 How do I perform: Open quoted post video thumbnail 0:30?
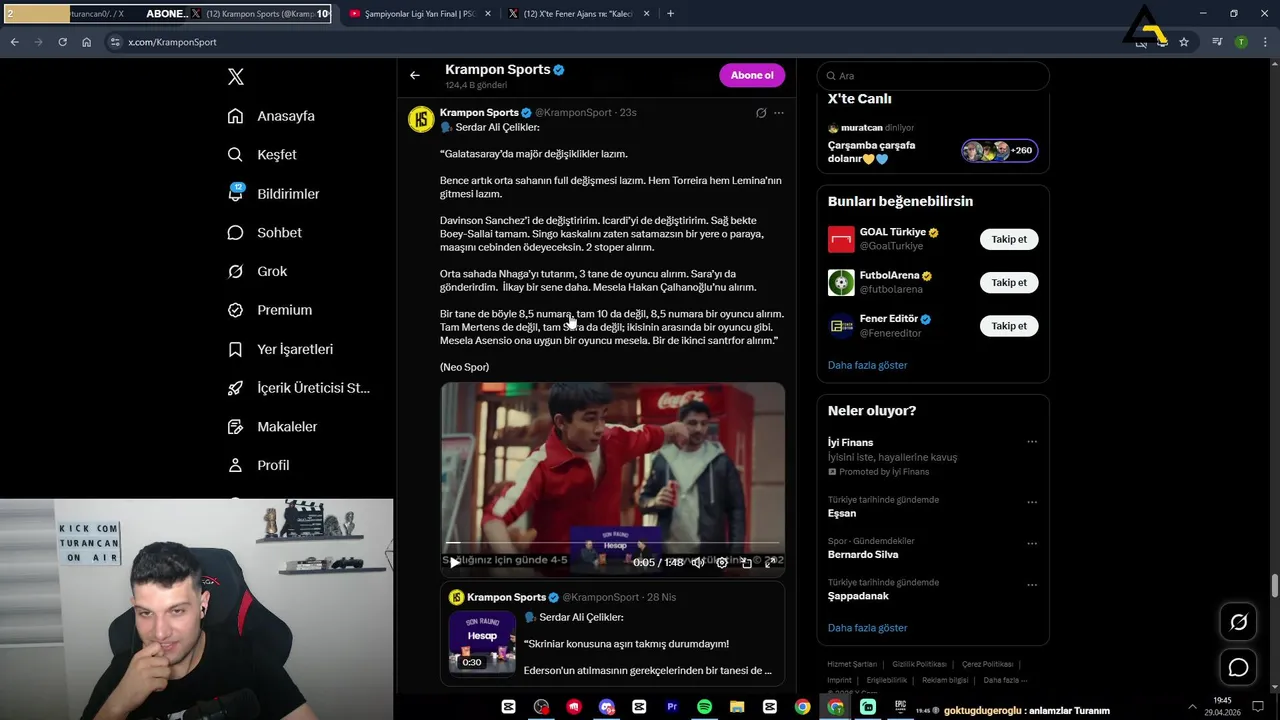click(482, 643)
